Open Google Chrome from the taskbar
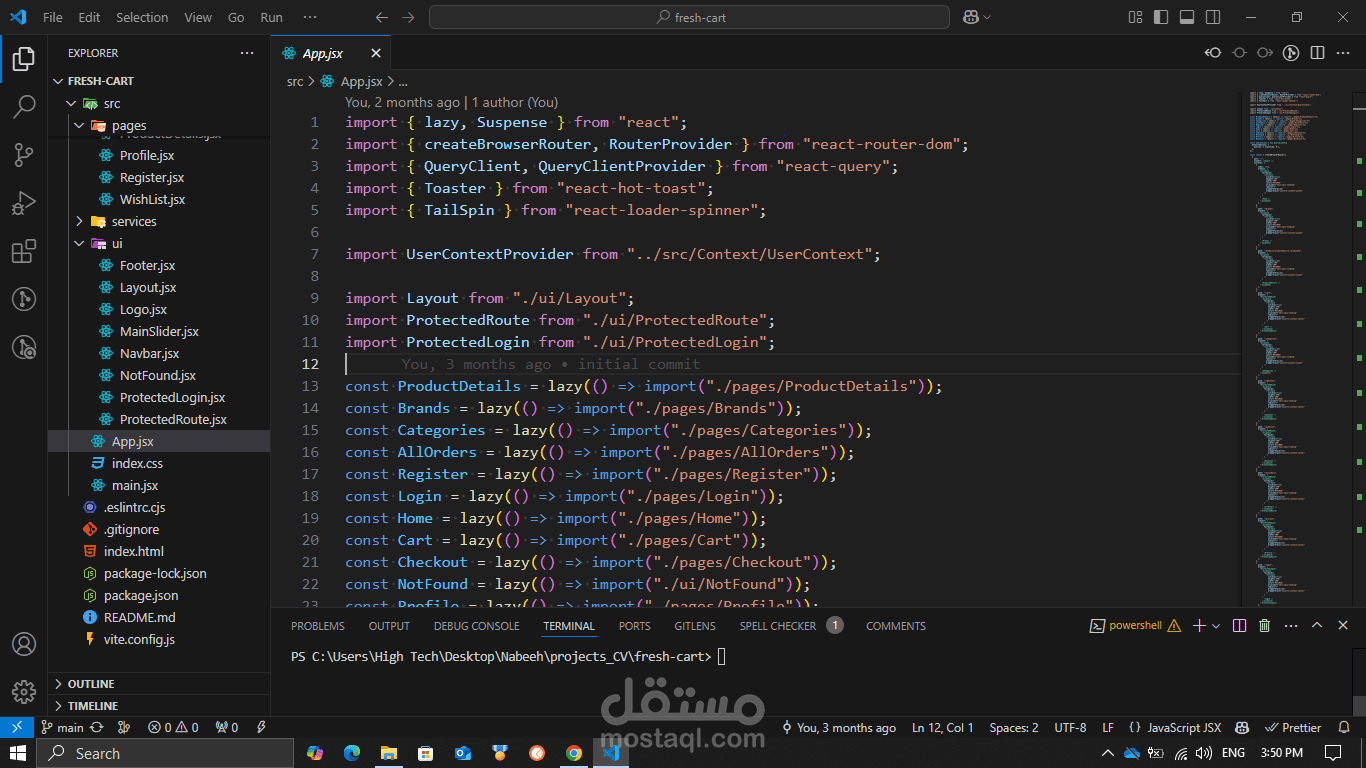The image size is (1366, 768). 574,753
